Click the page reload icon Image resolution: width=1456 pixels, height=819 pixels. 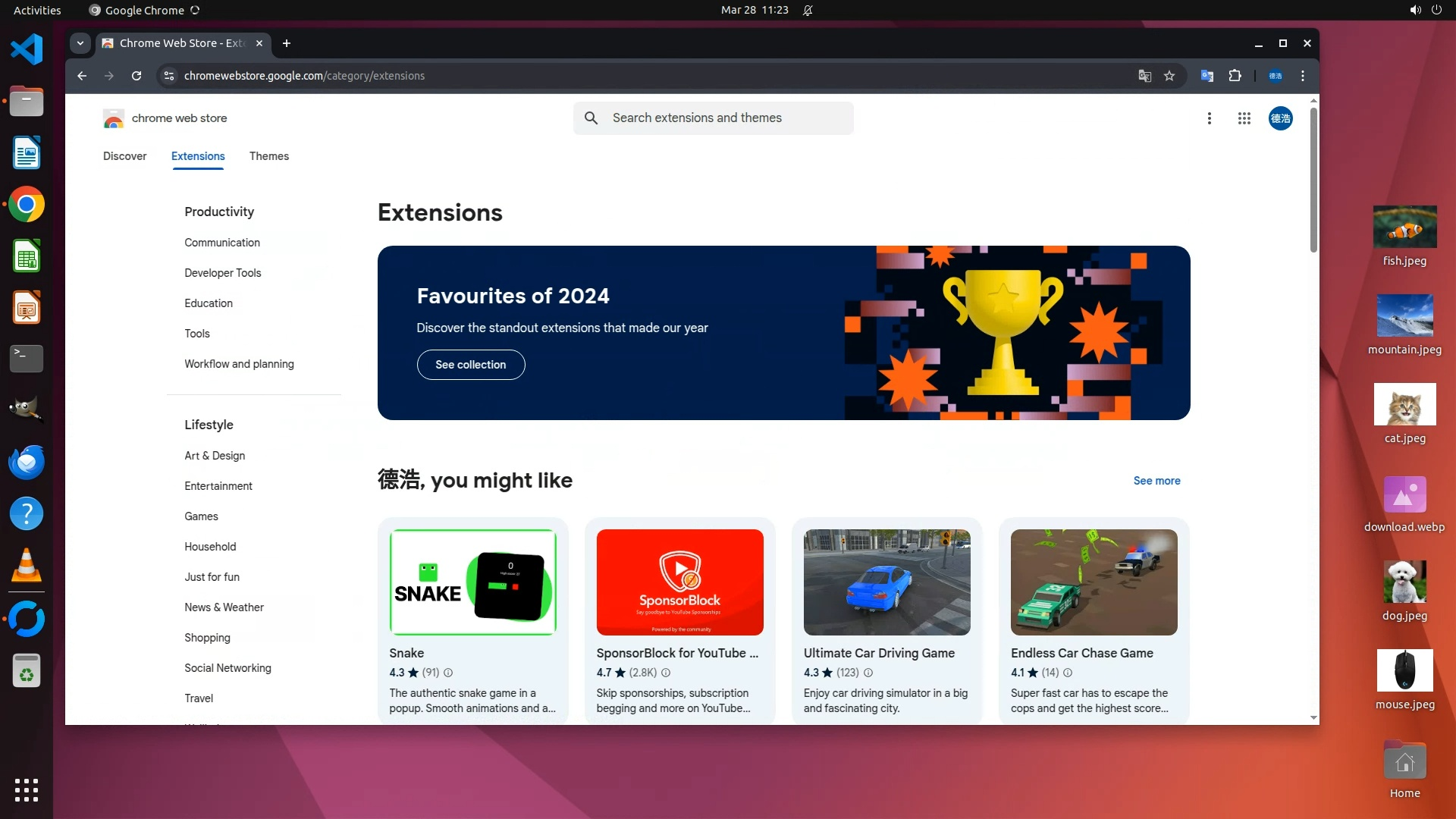136,76
